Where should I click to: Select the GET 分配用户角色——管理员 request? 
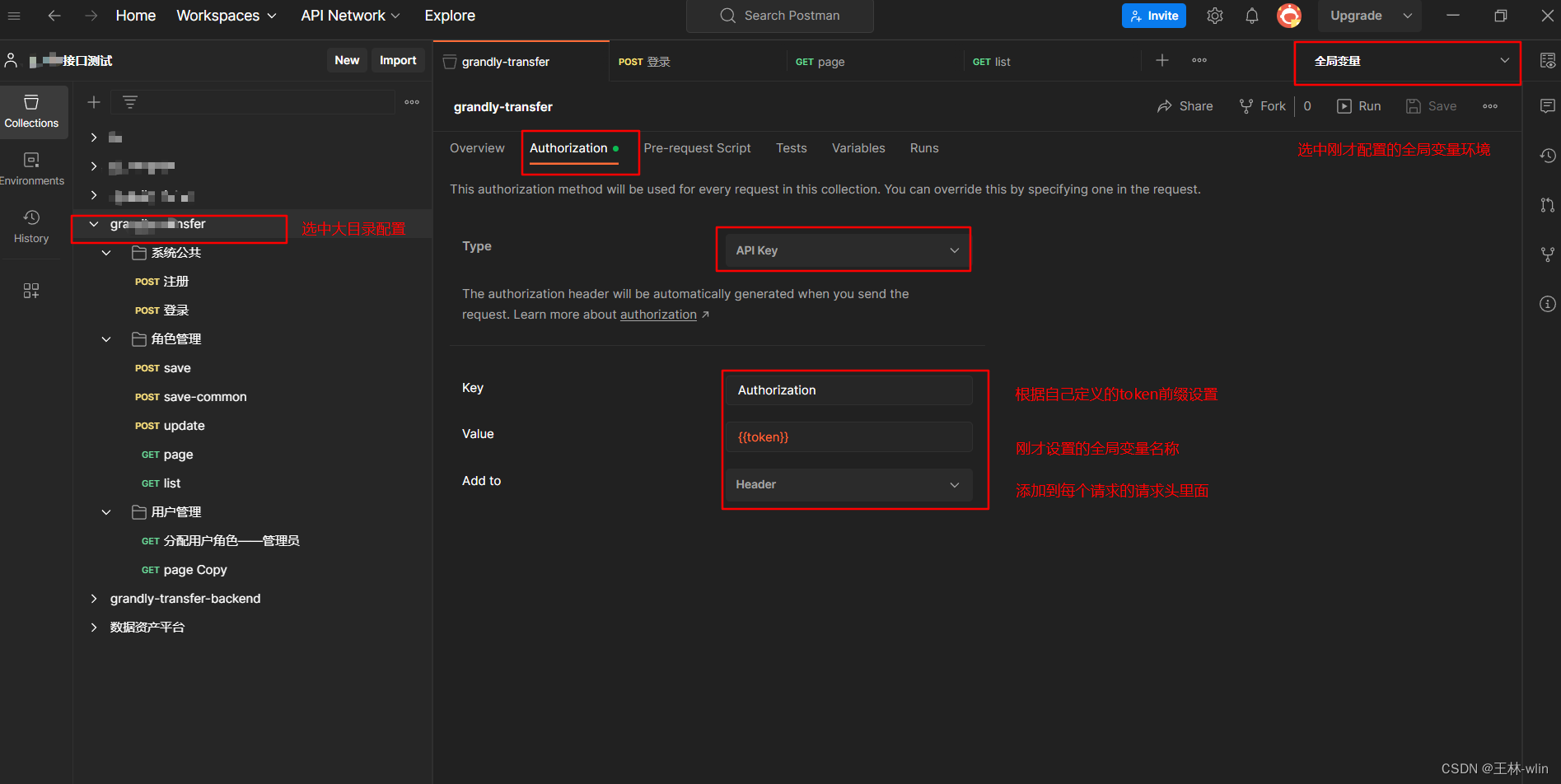[x=221, y=541]
